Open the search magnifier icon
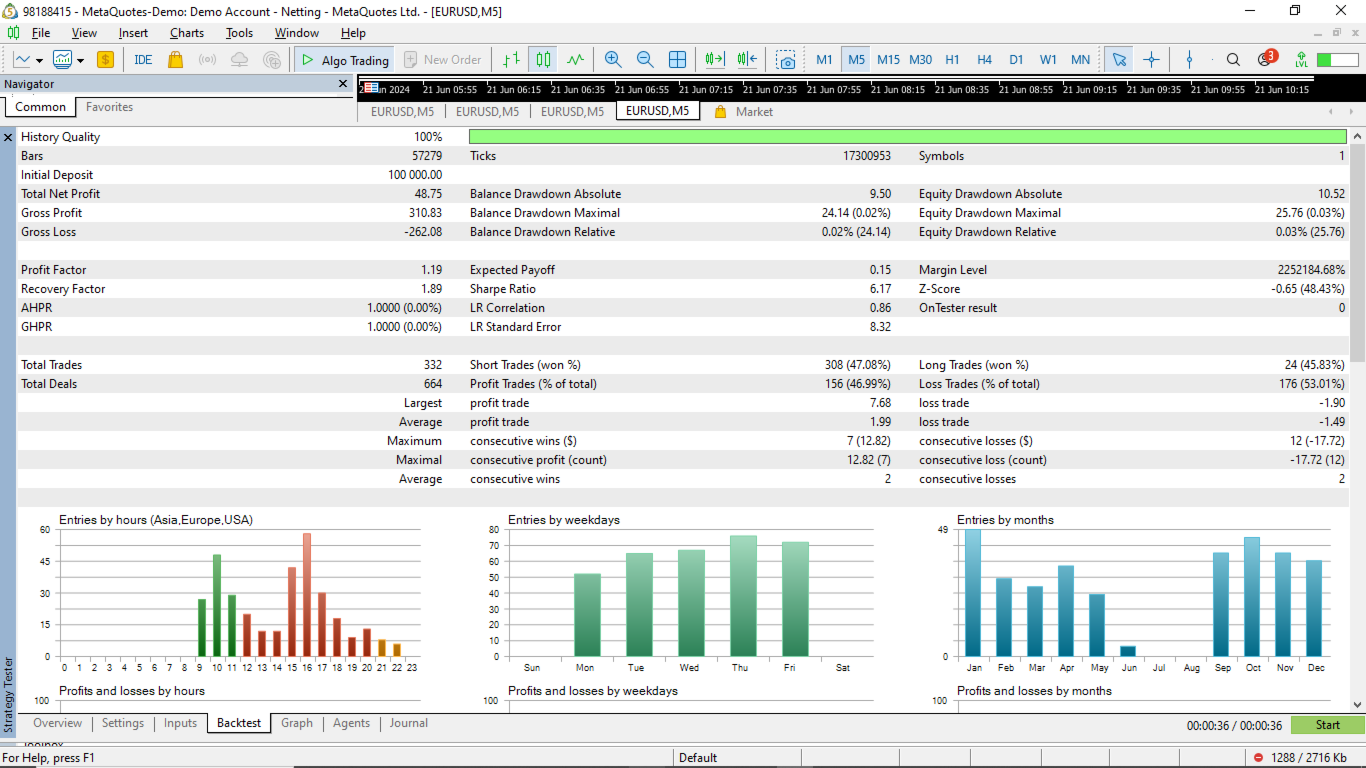Viewport: 1366px width, 768px height. coord(1233,60)
